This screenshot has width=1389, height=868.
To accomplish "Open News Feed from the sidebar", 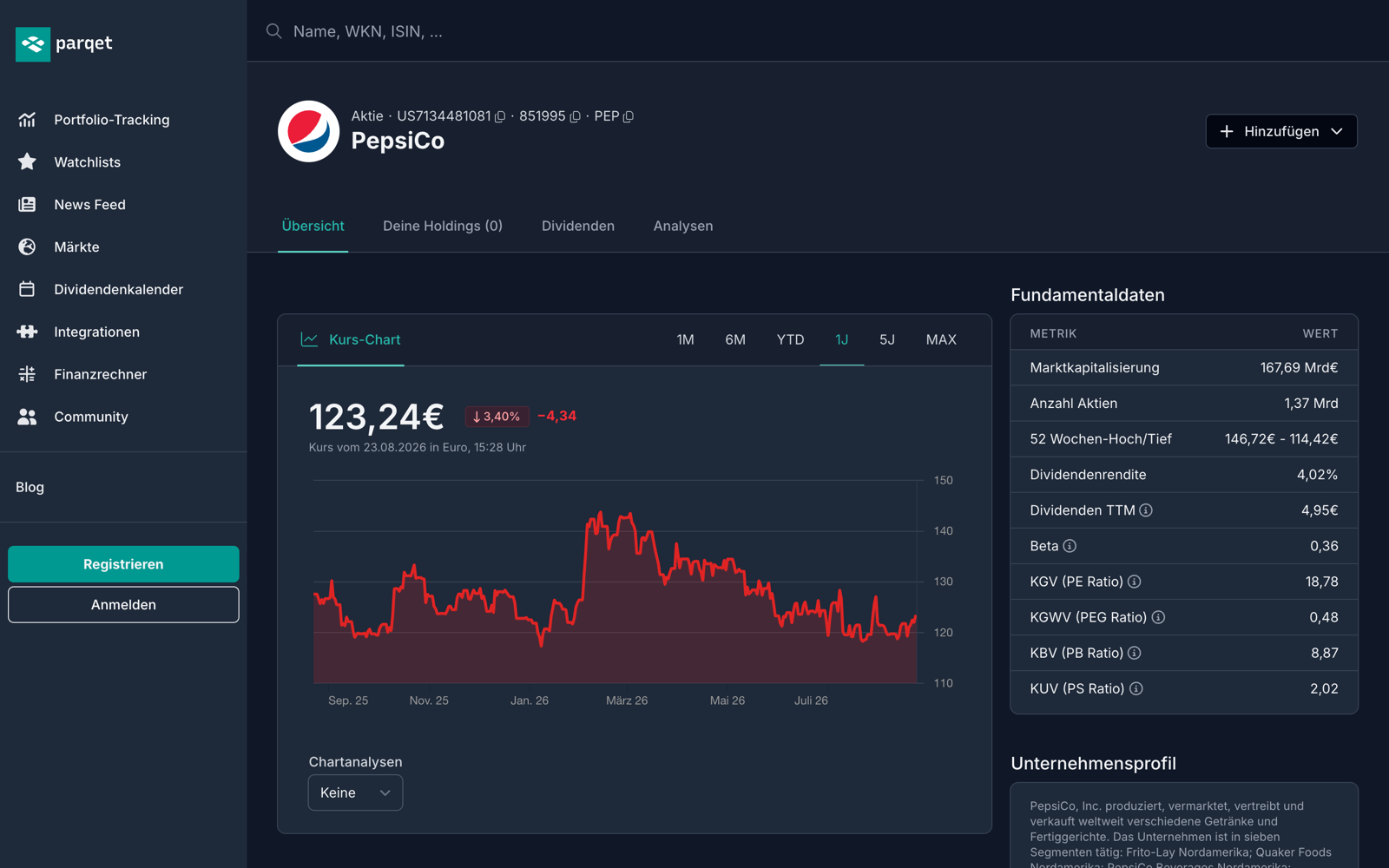I will click(90, 205).
